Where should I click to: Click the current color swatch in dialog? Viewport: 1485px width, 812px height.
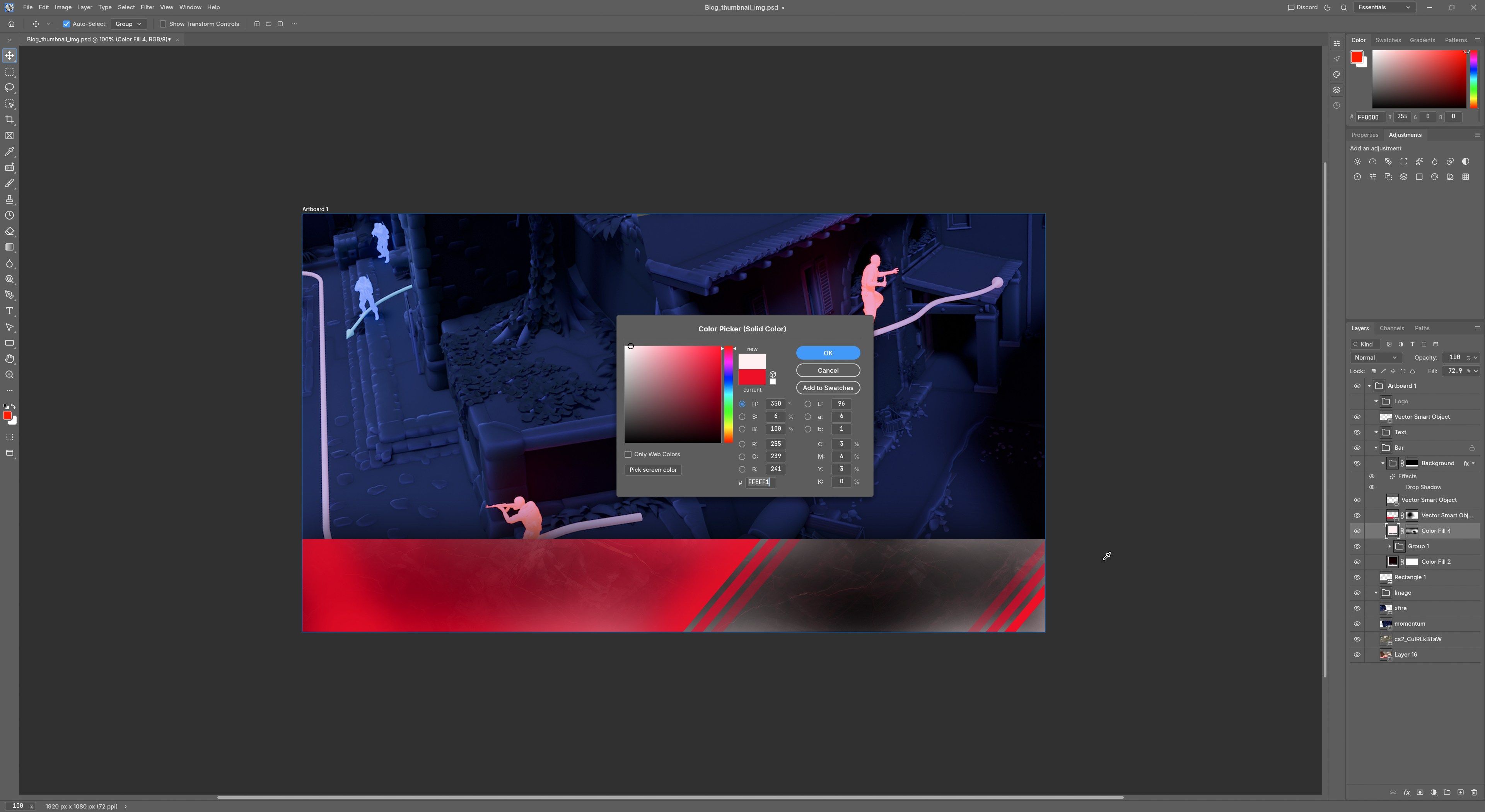752,377
